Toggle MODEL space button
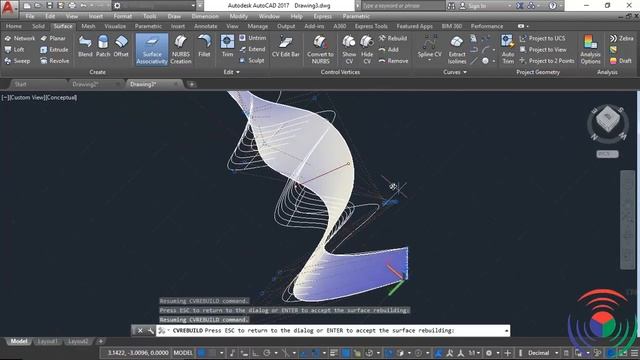 tap(183, 353)
